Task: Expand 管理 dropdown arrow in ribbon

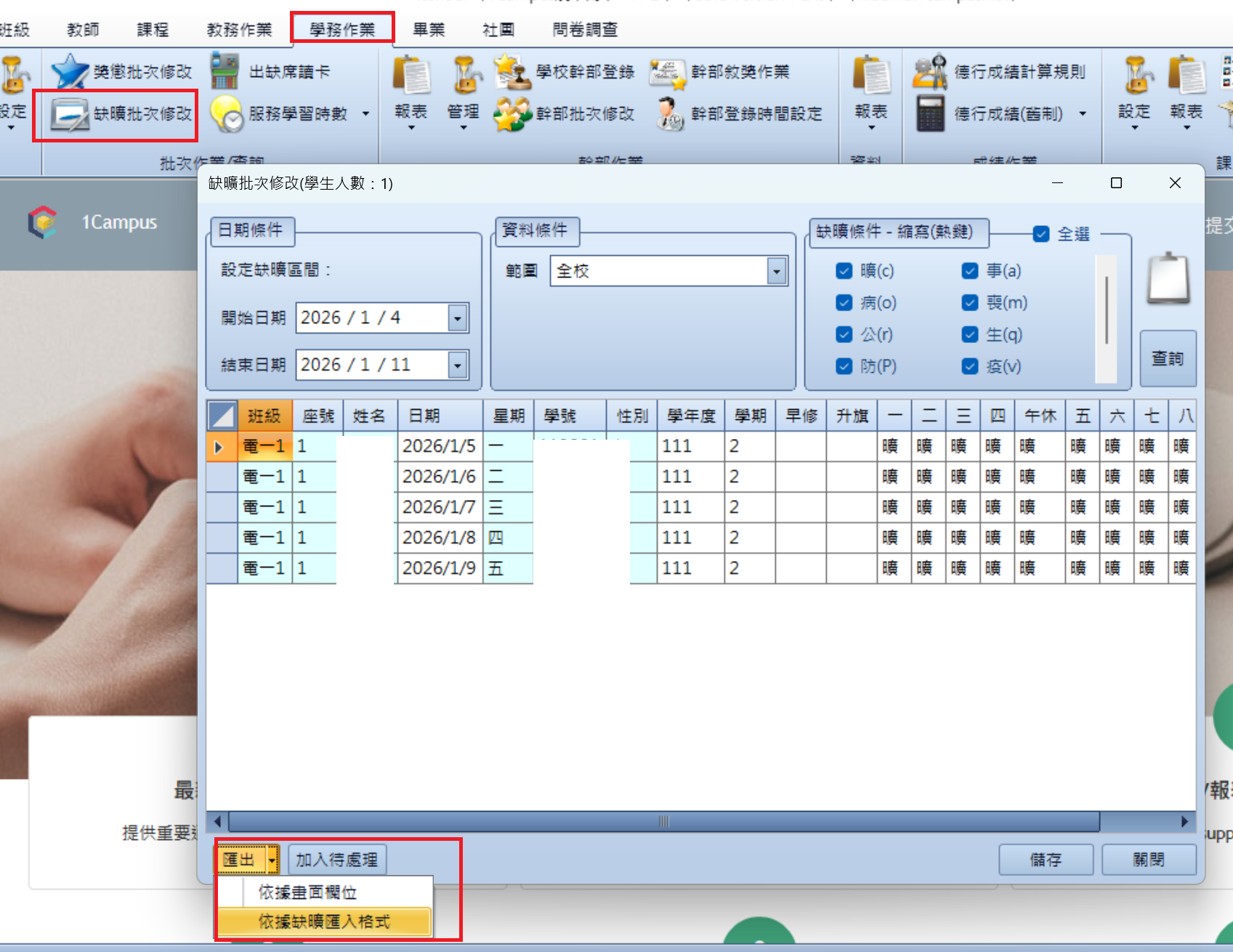Action: point(464,129)
